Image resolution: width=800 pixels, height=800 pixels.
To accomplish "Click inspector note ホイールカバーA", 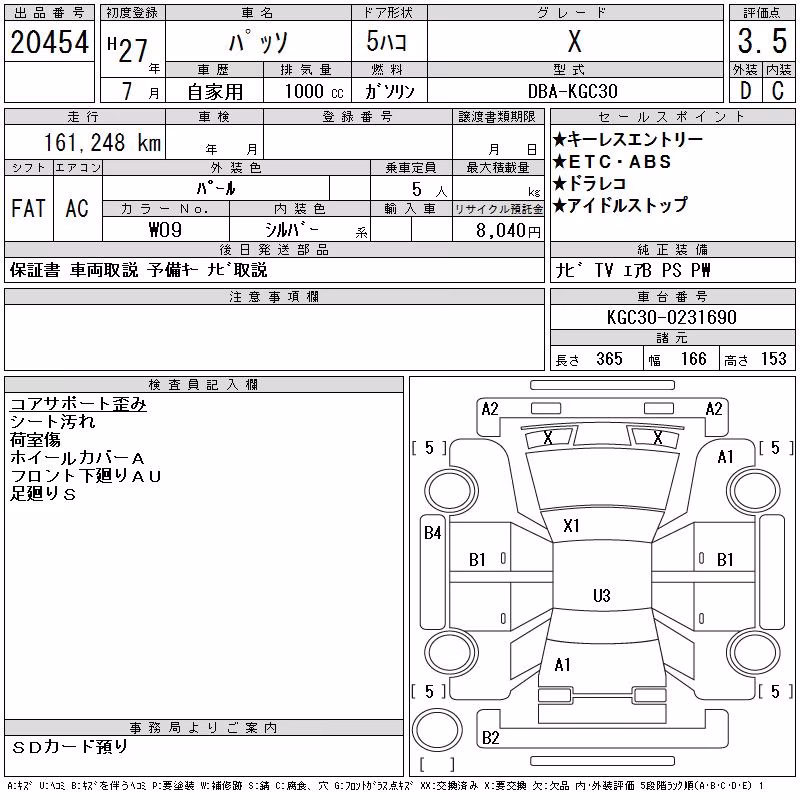I will pos(77,458).
